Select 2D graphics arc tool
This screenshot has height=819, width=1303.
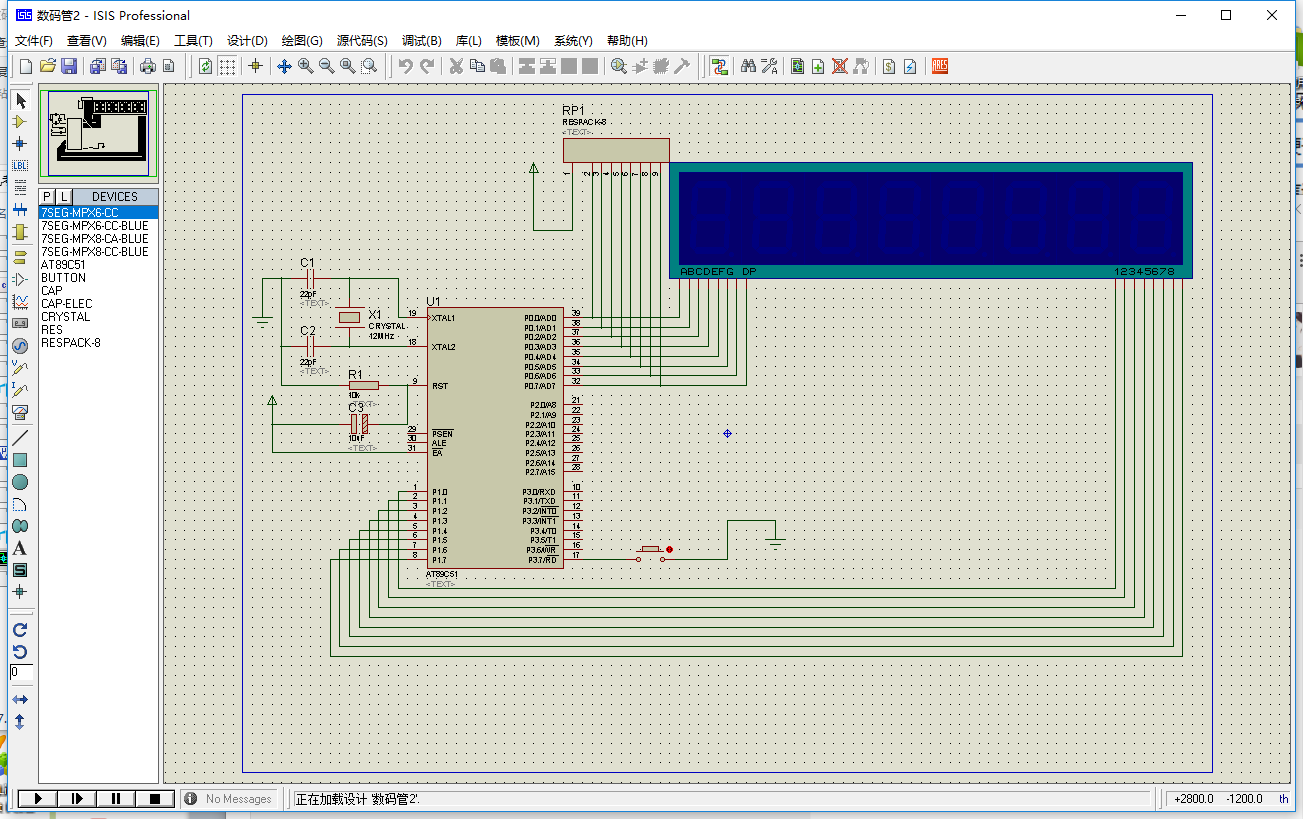pyautogui.click(x=20, y=504)
